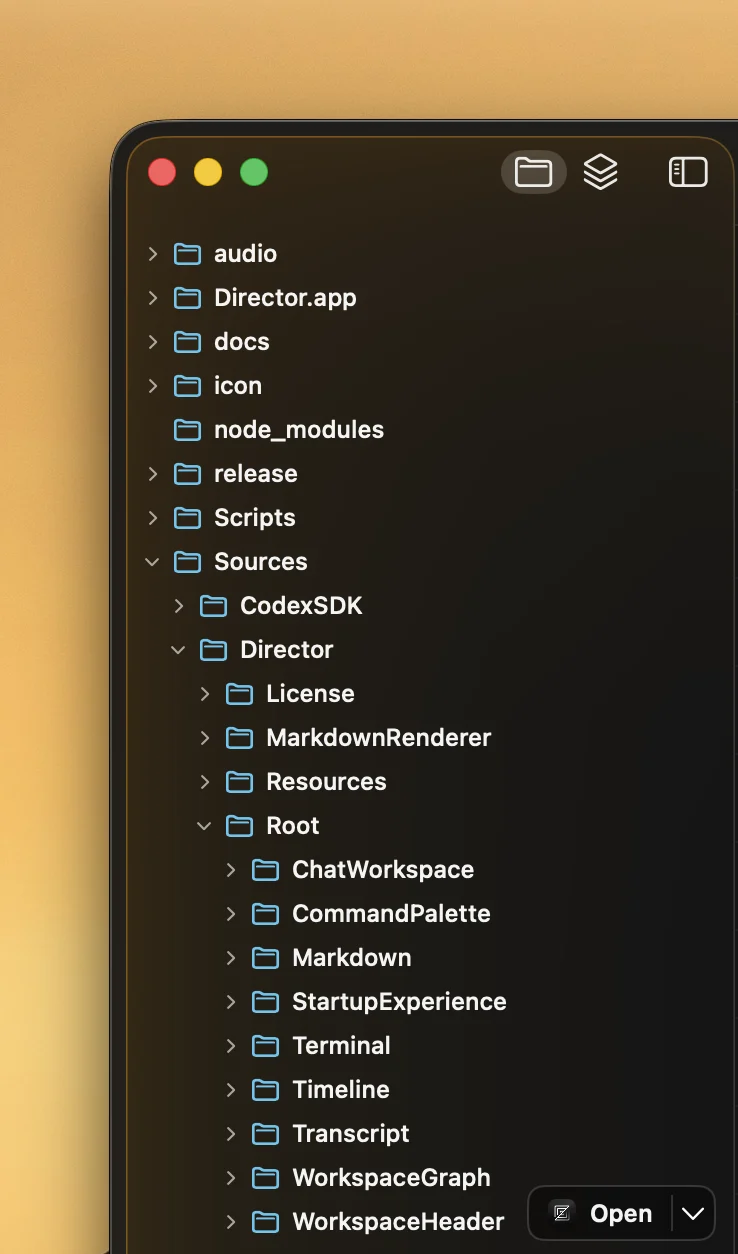This screenshot has width=738, height=1254.
Task: Expand the Director.app folder chevron
Action: tap(153, 298)
